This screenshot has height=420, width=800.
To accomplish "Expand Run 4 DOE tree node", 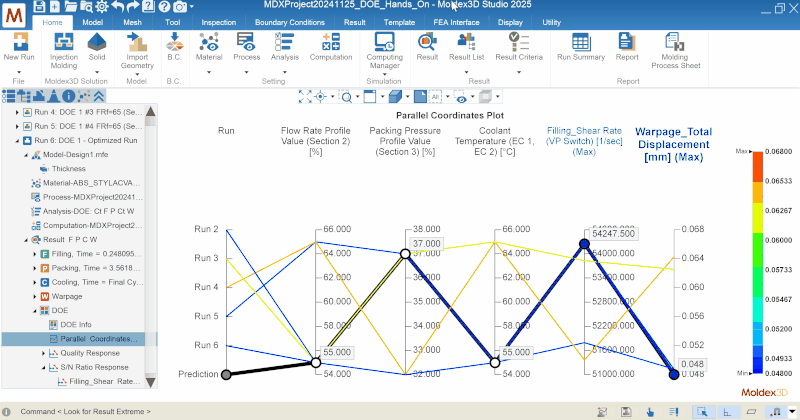I will [x=19, y=113].
